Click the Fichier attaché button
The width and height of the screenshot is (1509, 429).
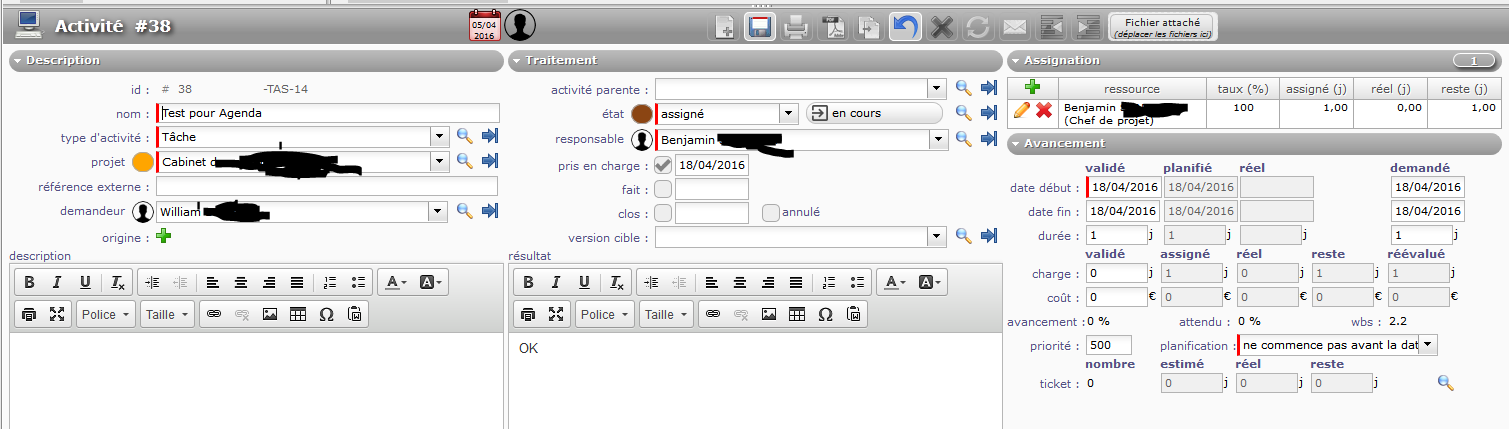click(x=1162, y=27)
